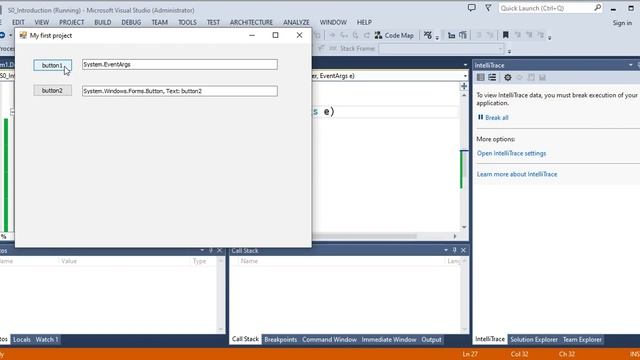Click Learn more about IntelliTrace link
Viewport: 640px width, 360px height.
tap(517, 174)
